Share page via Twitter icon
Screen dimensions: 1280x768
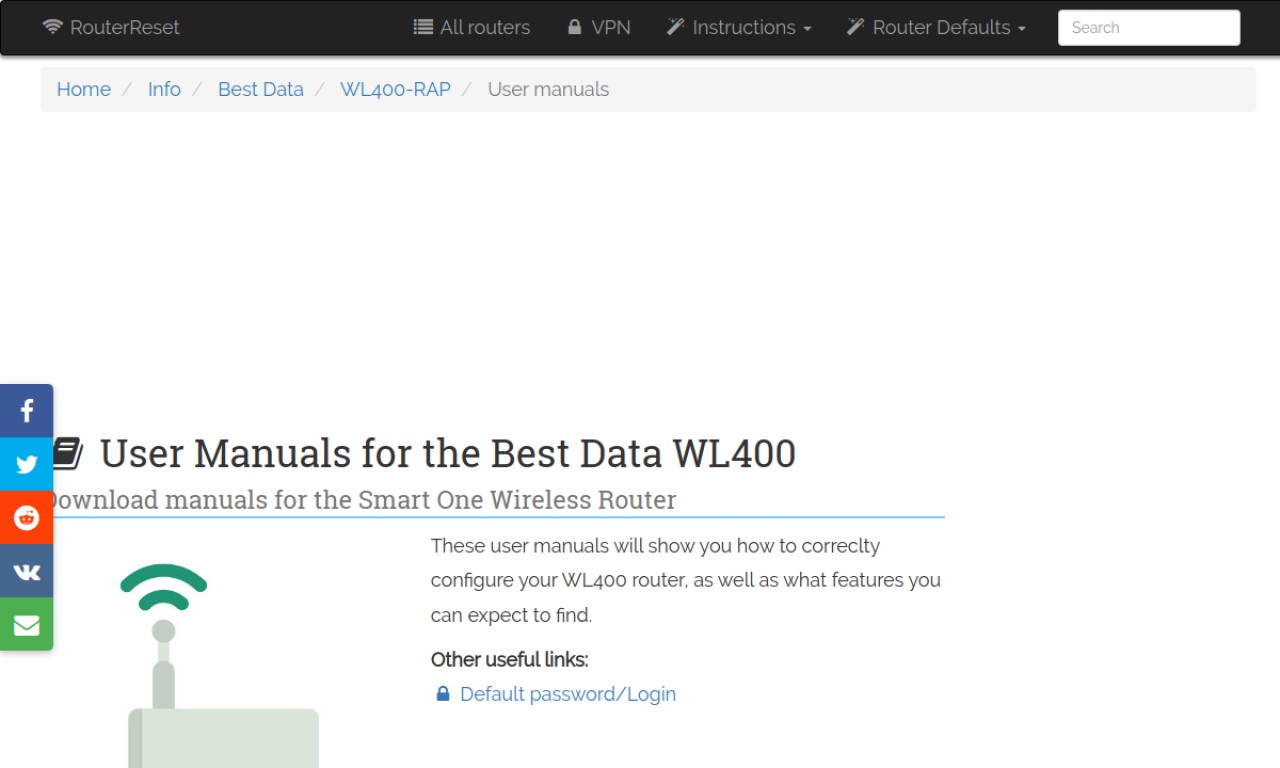coord(26,464)
